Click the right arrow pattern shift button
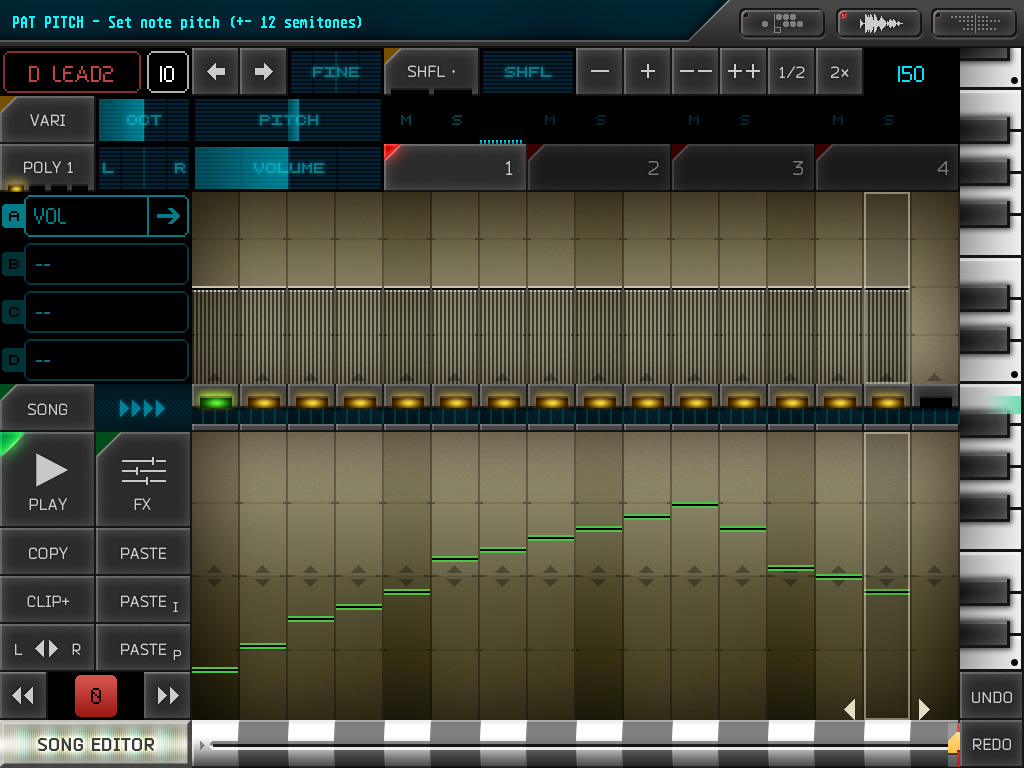 point(263,72)
